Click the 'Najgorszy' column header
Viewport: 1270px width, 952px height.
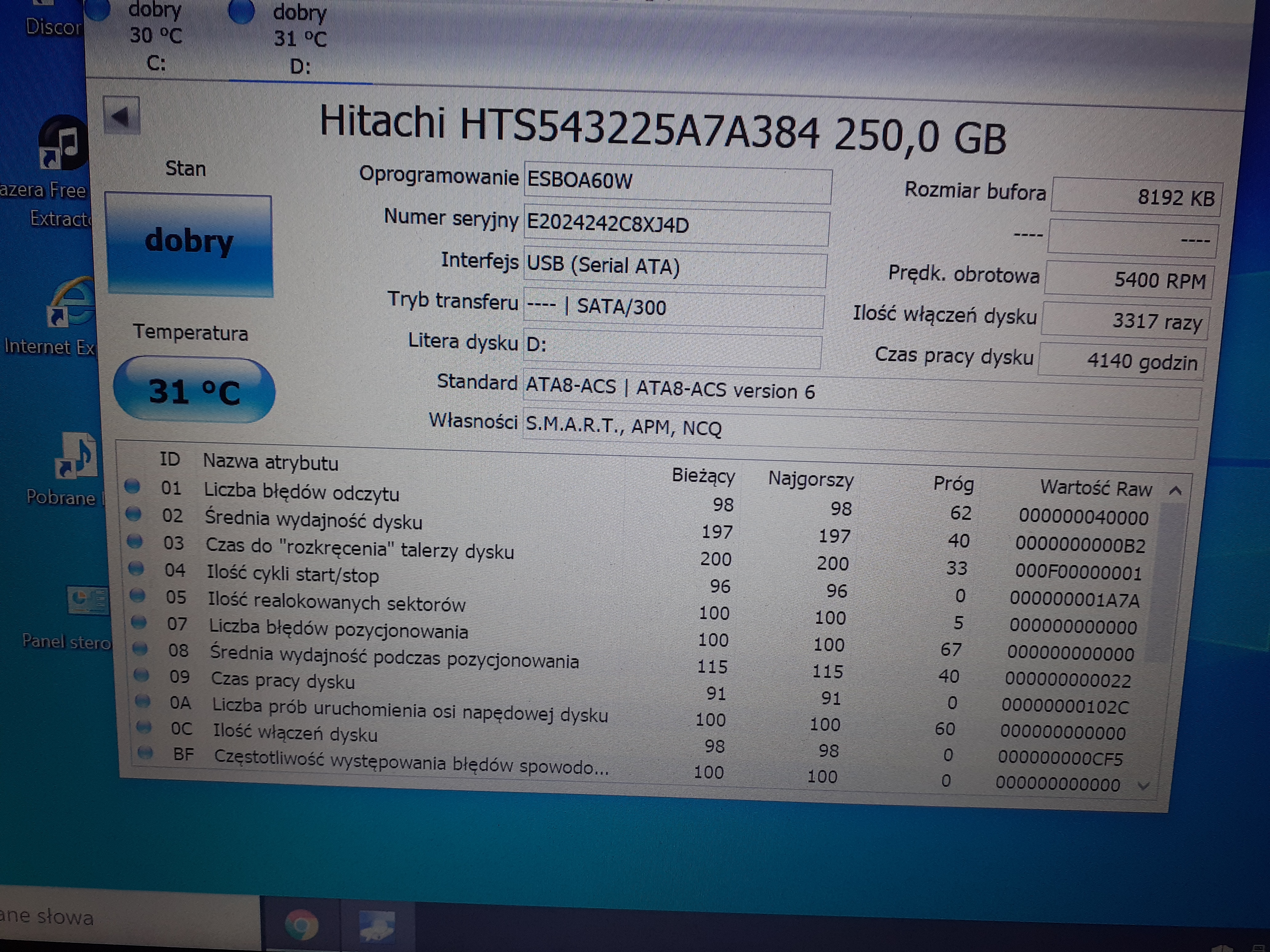[x=811, y=479]
